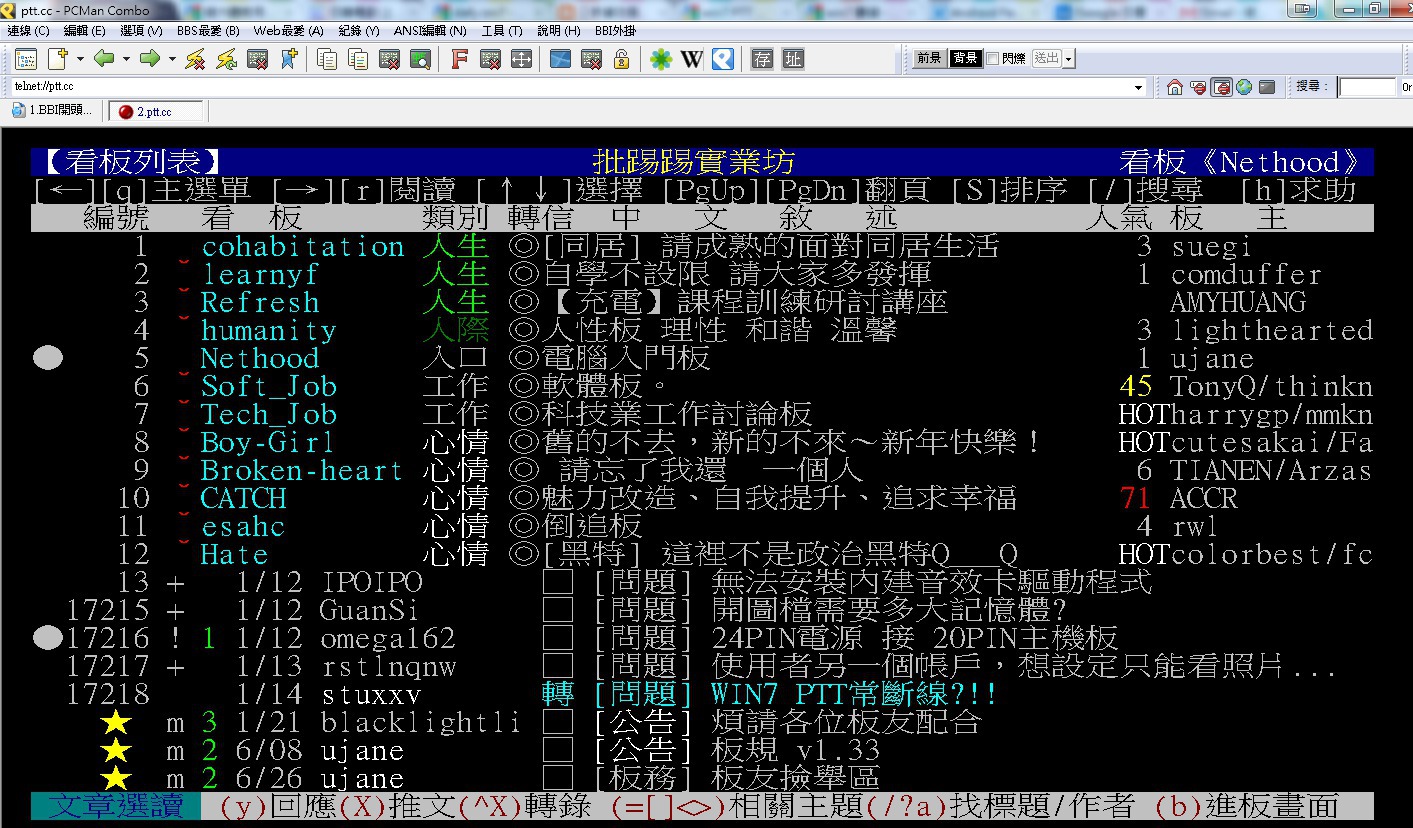Viewport: 1413px width, 828px height.
Task: Select the cohabitation board row
Action: pyautogui.click(x=702, y=246)
